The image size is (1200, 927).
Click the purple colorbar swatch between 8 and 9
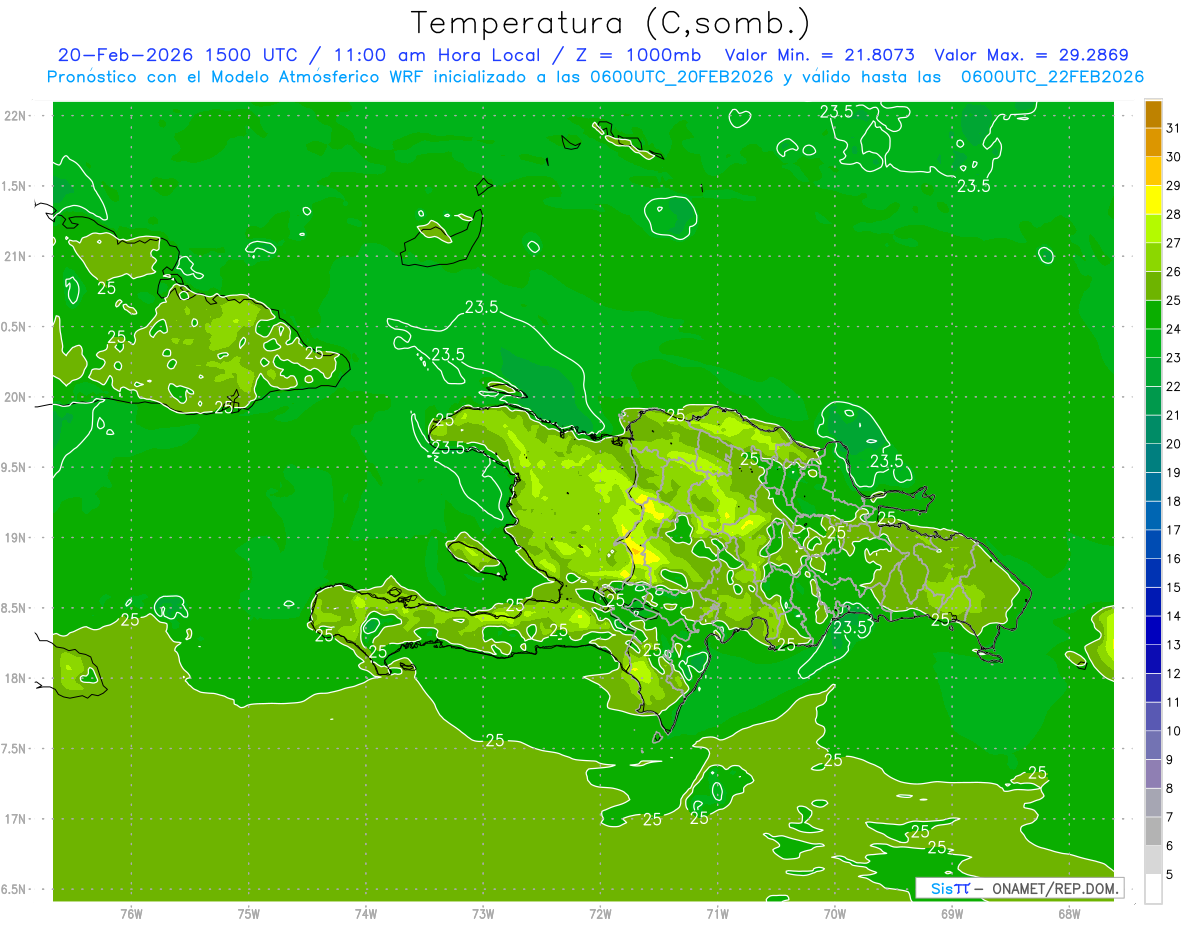(1153, 774)
